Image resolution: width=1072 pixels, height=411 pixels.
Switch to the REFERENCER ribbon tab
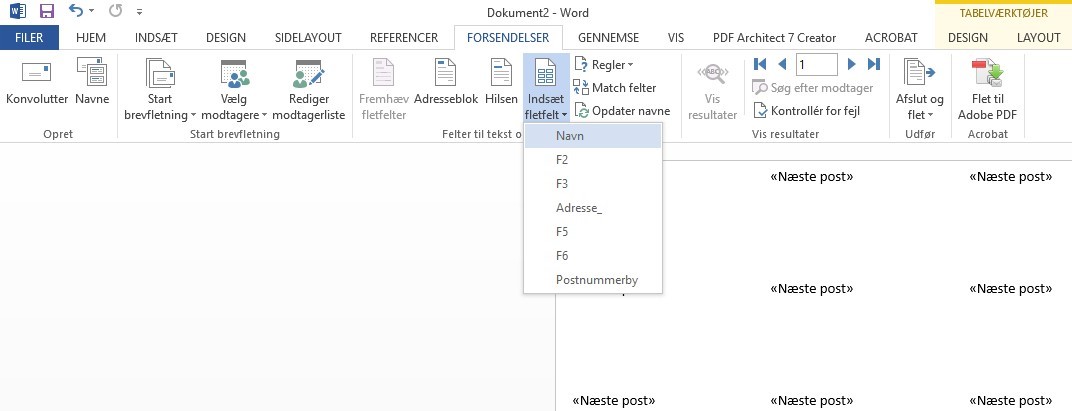[404, 38]
